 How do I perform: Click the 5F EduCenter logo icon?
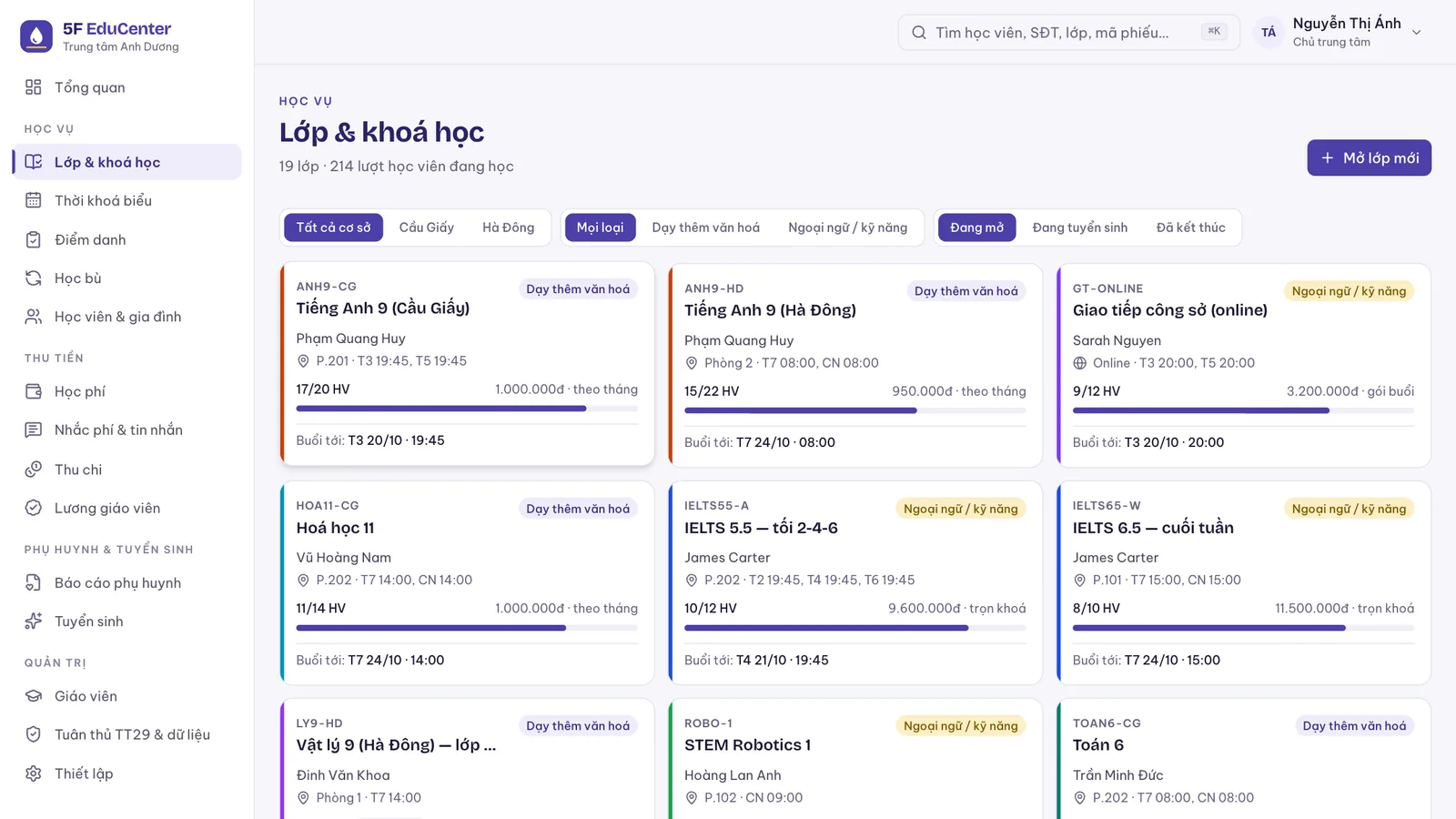36,36
